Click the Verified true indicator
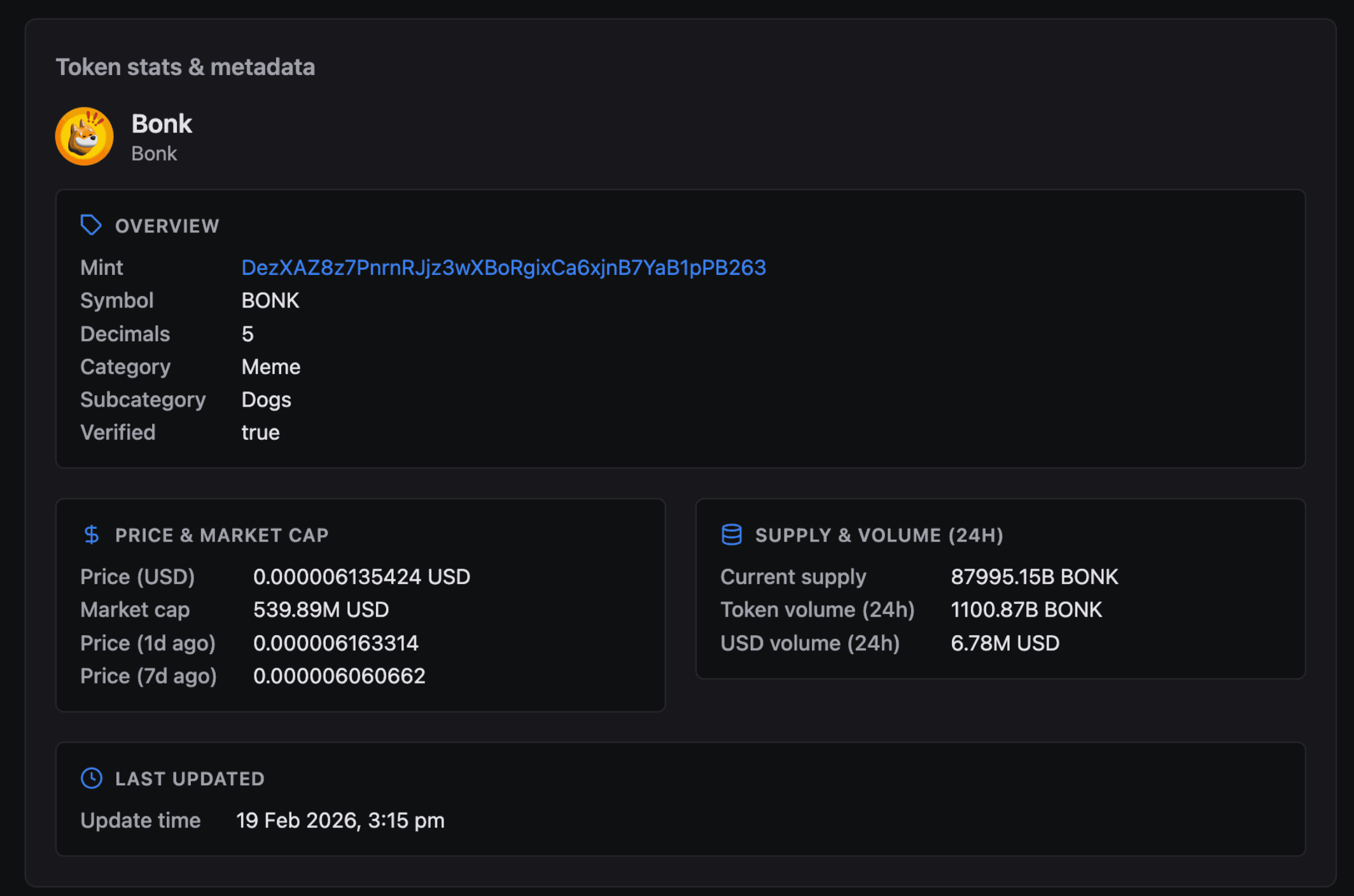Viewport: 1354px width, 896px height. (x=260, y=432)
